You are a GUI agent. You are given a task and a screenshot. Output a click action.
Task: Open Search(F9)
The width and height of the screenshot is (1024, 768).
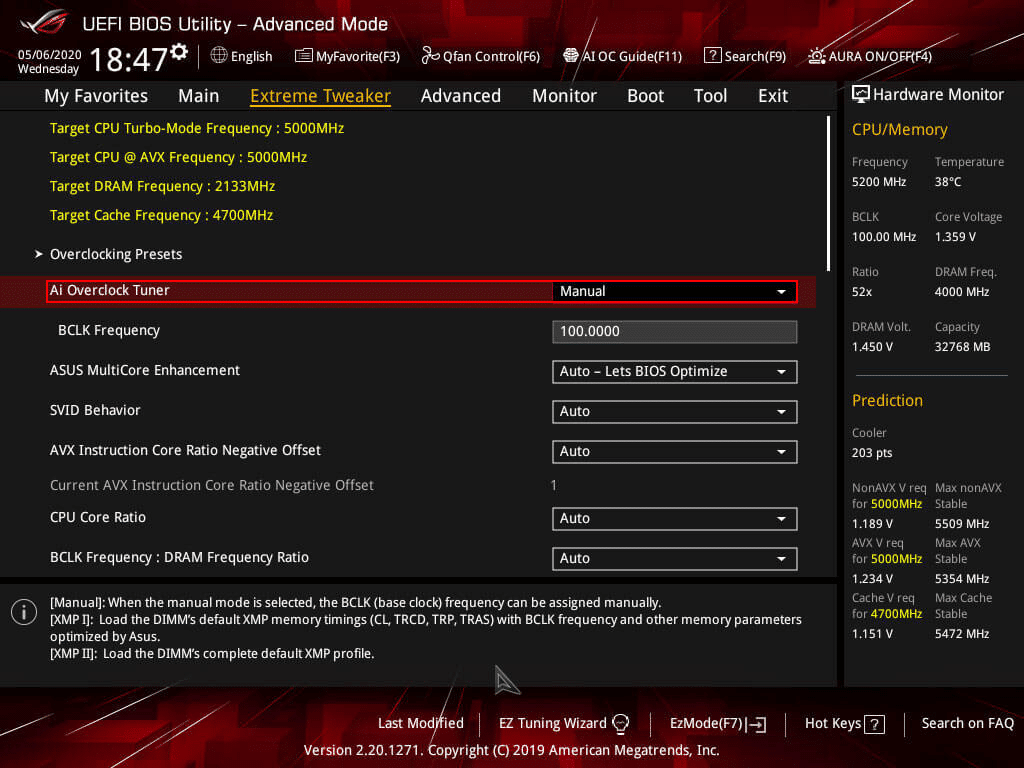point(745,56)
